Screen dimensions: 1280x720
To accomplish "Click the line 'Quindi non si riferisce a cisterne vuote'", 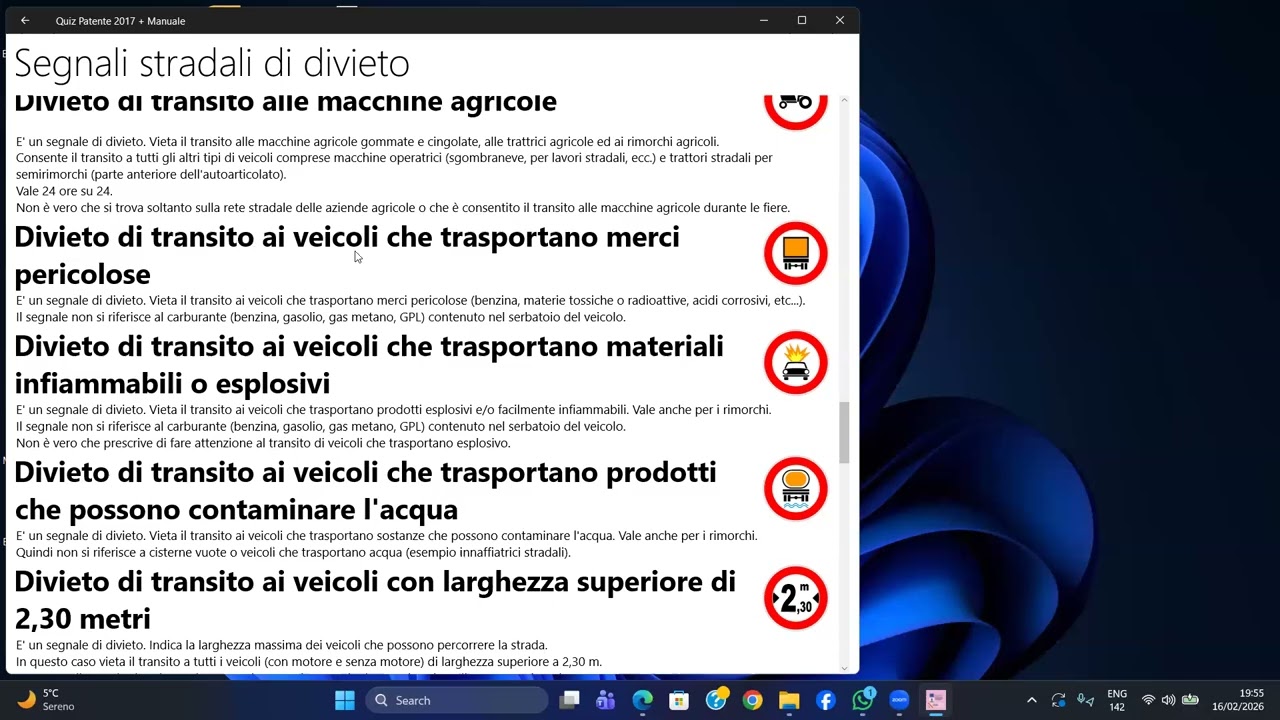I will (x=293, y=552).
